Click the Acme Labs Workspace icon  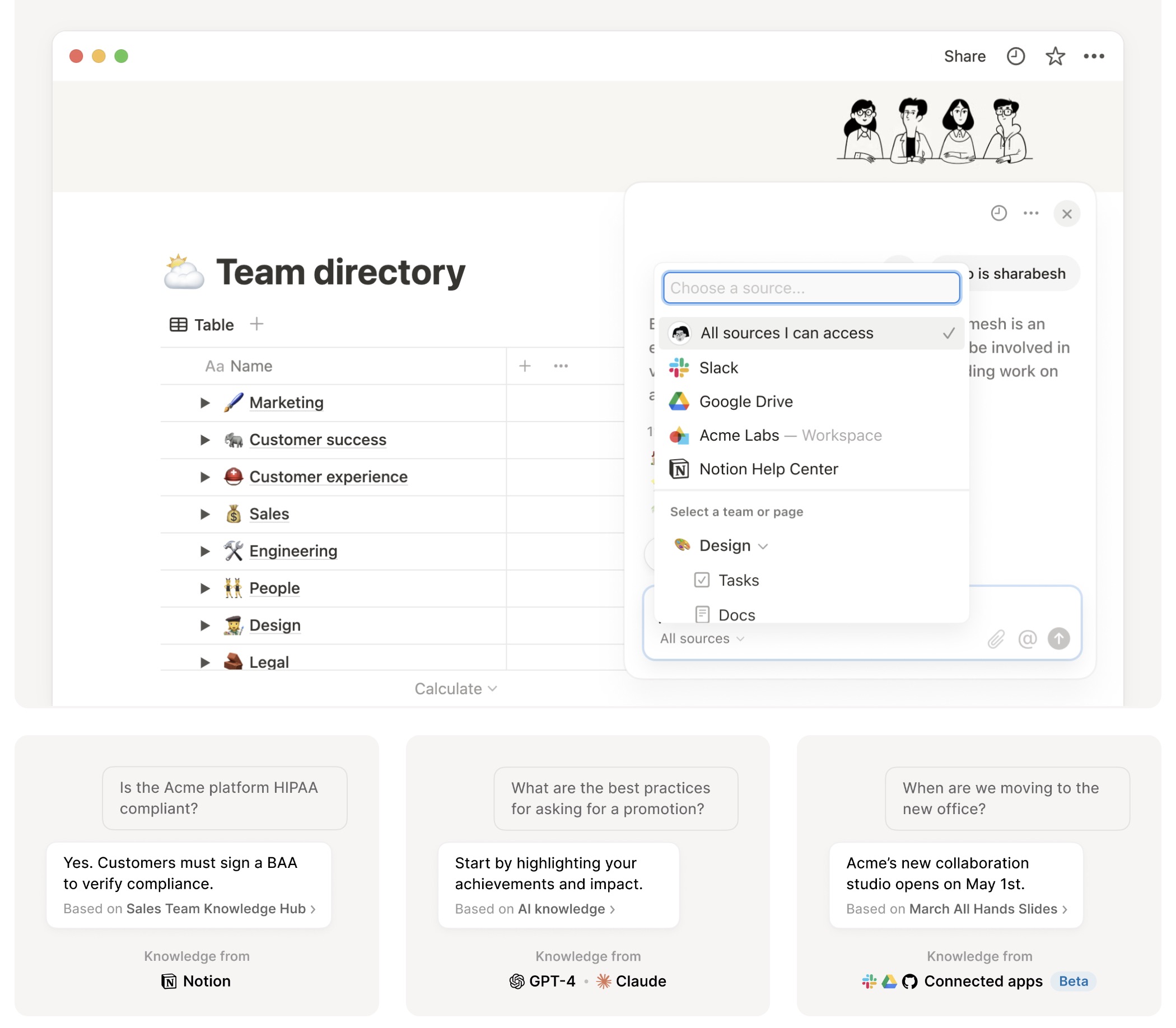click(x=681, y=434)
